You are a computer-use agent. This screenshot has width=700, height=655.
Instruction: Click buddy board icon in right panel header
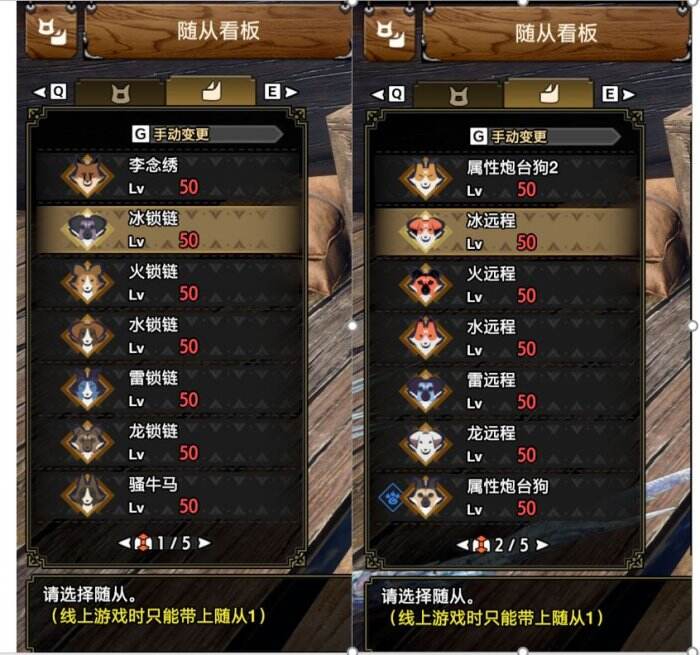pos(390,34)
